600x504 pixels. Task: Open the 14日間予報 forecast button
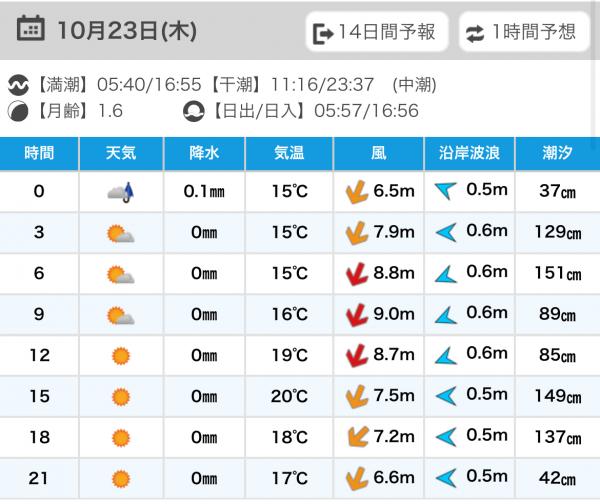coord(376,32)
